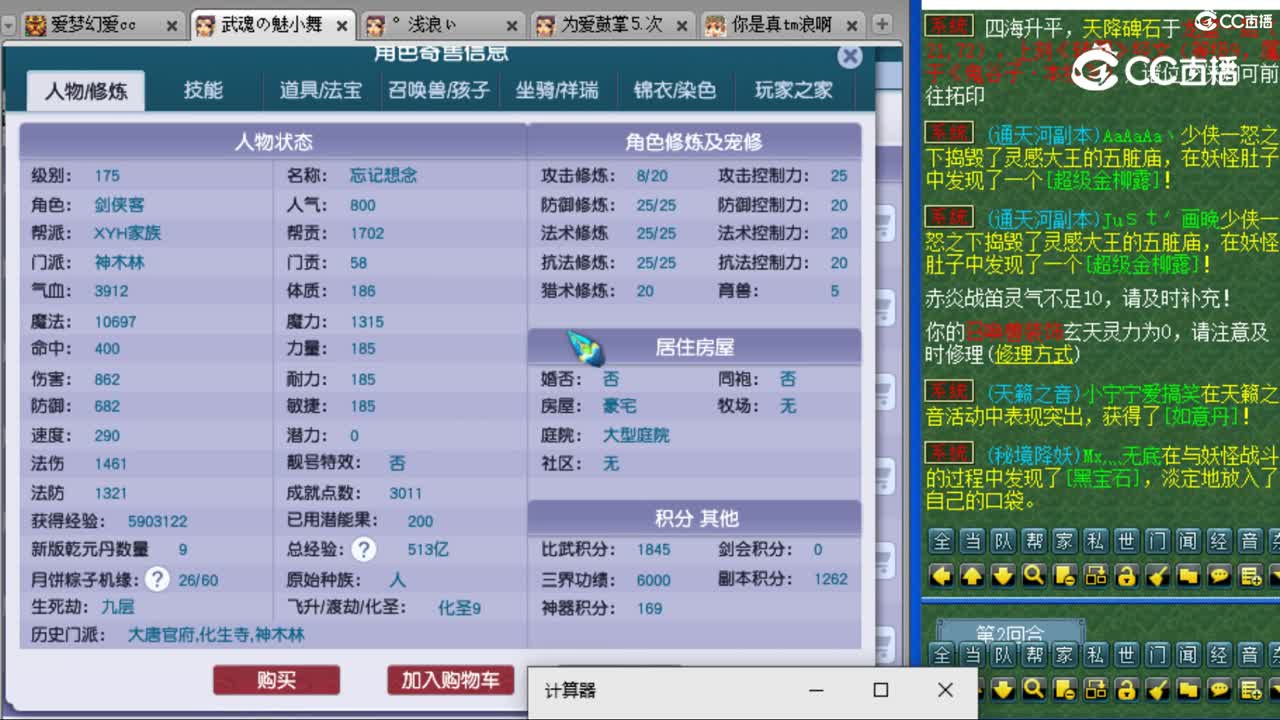Click folders icon in upper chat toolbar
The height and width of the screenshot is (720, 1280).
pyautogui.click(x=1188, y=575)
